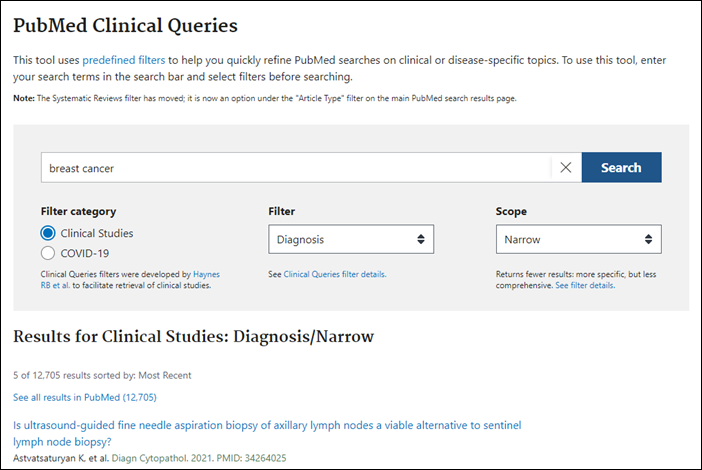
Task: Open the Narrow scope dropdown
Action: coord(578,239)
